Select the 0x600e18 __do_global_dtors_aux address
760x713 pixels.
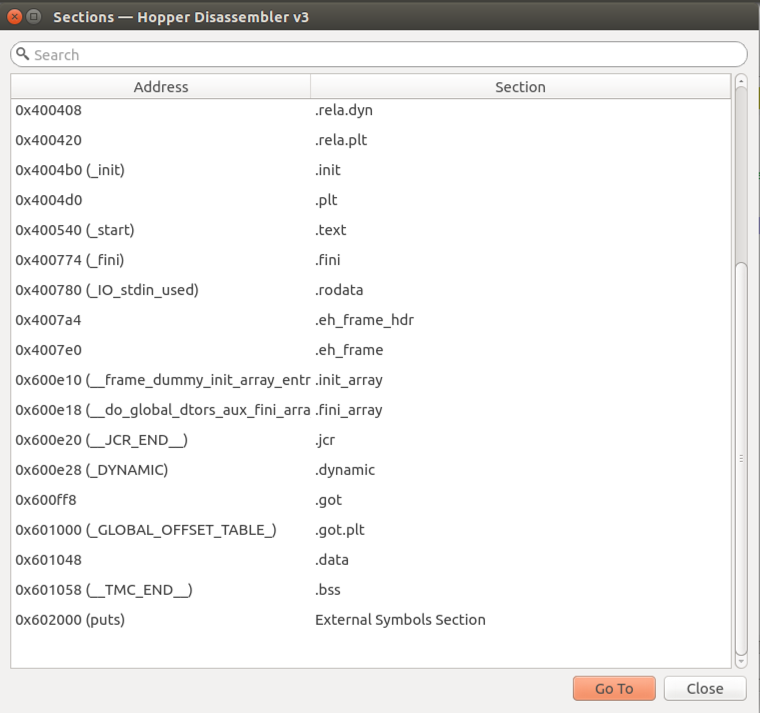pos(162,410)
